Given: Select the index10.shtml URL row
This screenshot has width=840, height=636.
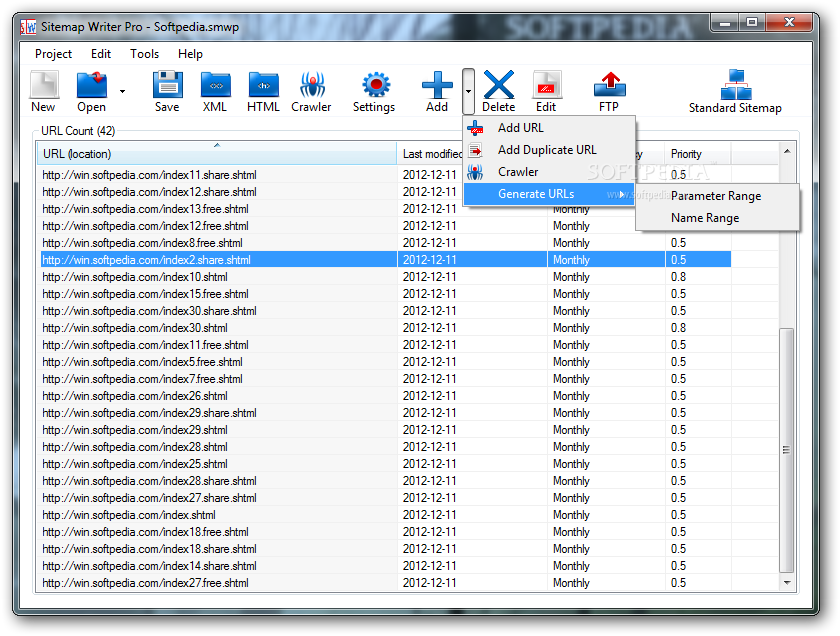Looking at the screenshot, I should tap(386, 277).
